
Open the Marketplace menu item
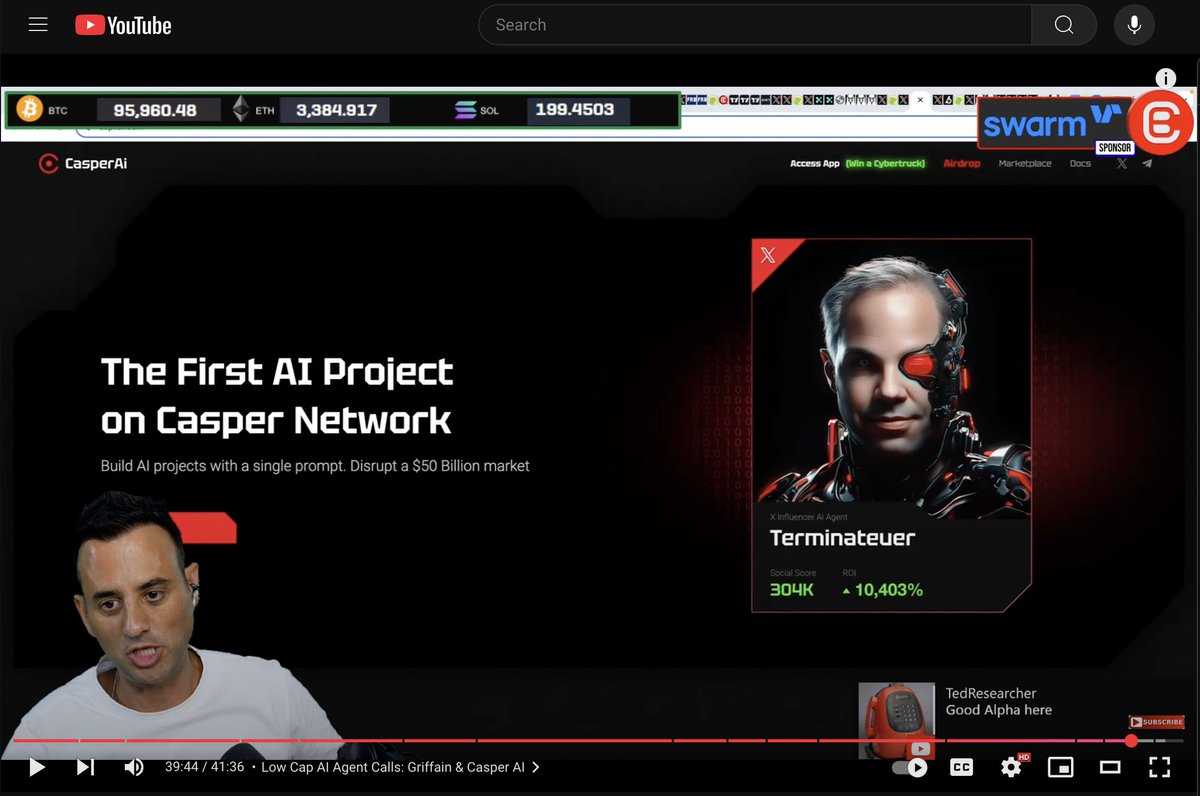click(x=1025, y=163)
